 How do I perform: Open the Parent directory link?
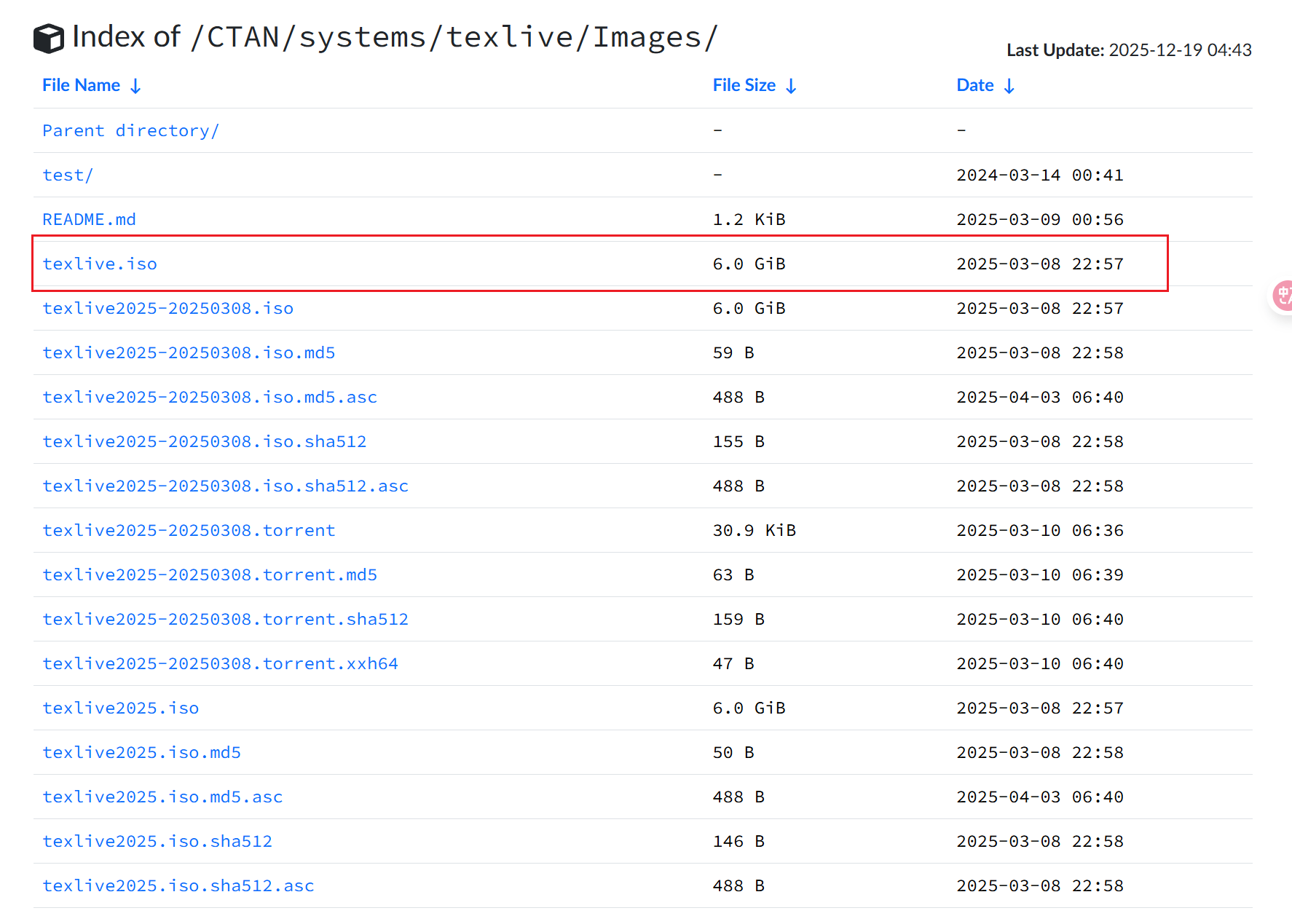click(130, 130)
